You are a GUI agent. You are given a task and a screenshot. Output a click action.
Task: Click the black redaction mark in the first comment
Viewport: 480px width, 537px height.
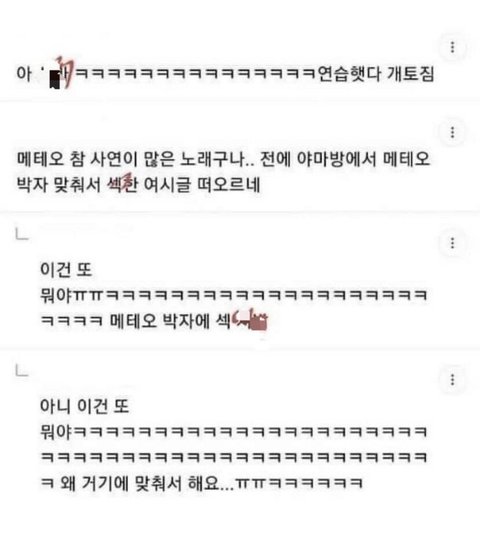55,79
